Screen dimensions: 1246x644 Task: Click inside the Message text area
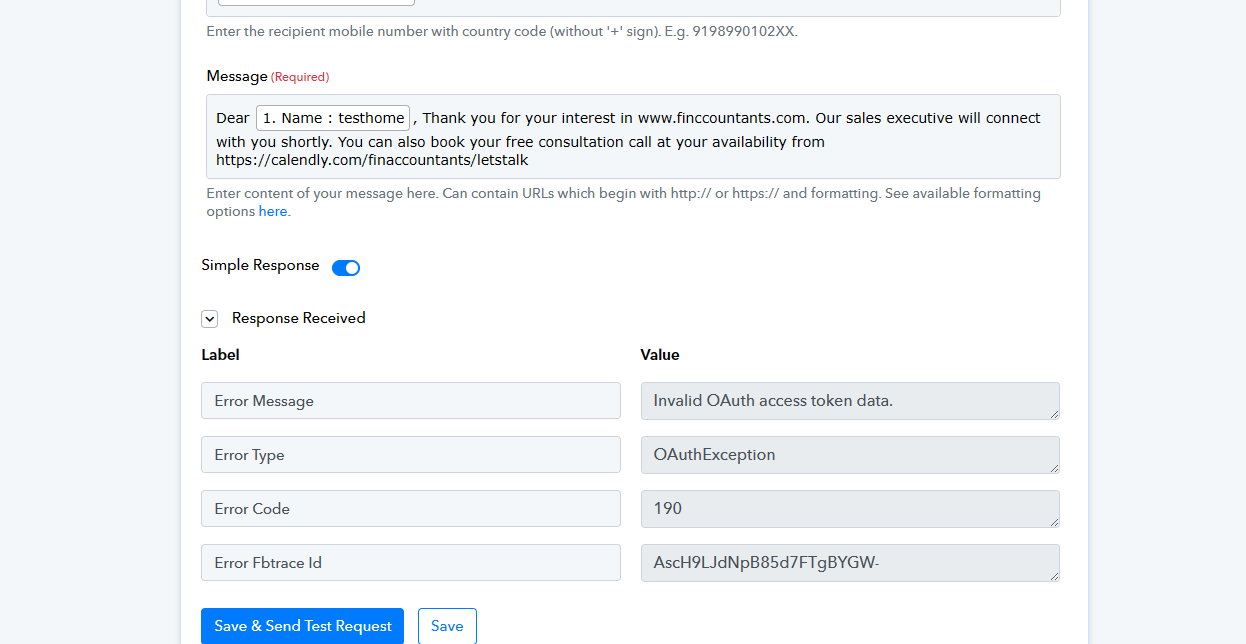pos(633,137)
